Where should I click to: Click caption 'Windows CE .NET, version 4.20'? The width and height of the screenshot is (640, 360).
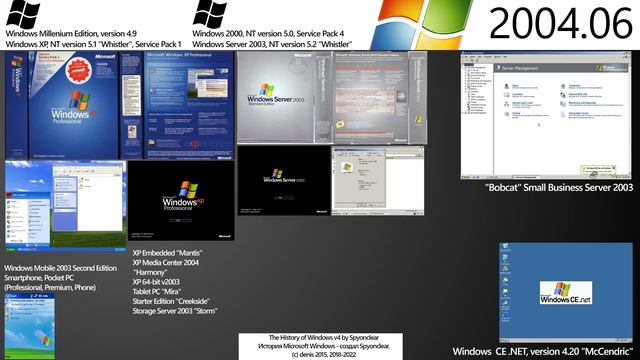543,351
